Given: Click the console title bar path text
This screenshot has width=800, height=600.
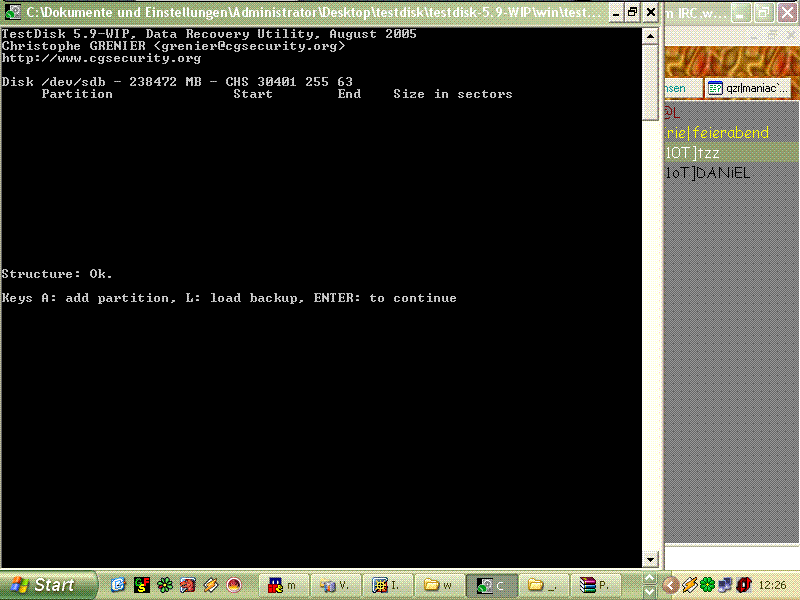Looking at the screenshot, I should click(314, 12).
